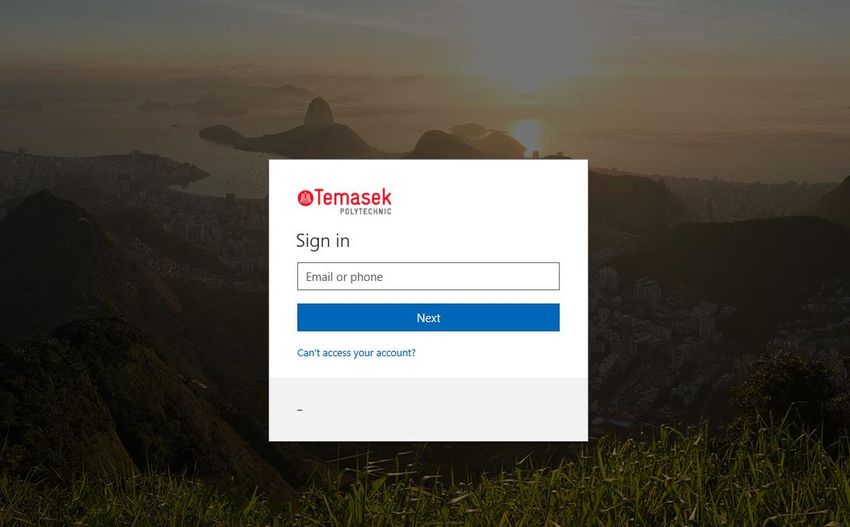Click the POLYTECHNIC text under the logo
This screenshot has width=850, height=527.
tap(365, 211)
